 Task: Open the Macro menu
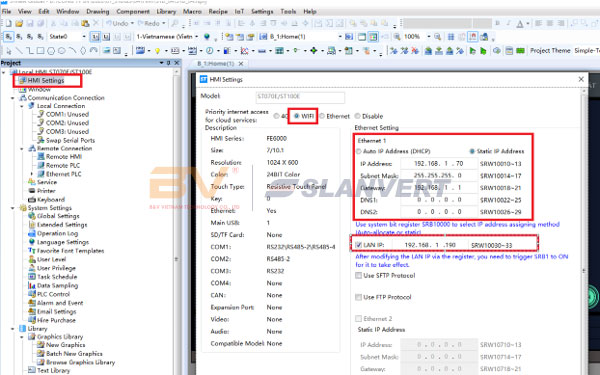pyautogui.click(x=192, y=11)
